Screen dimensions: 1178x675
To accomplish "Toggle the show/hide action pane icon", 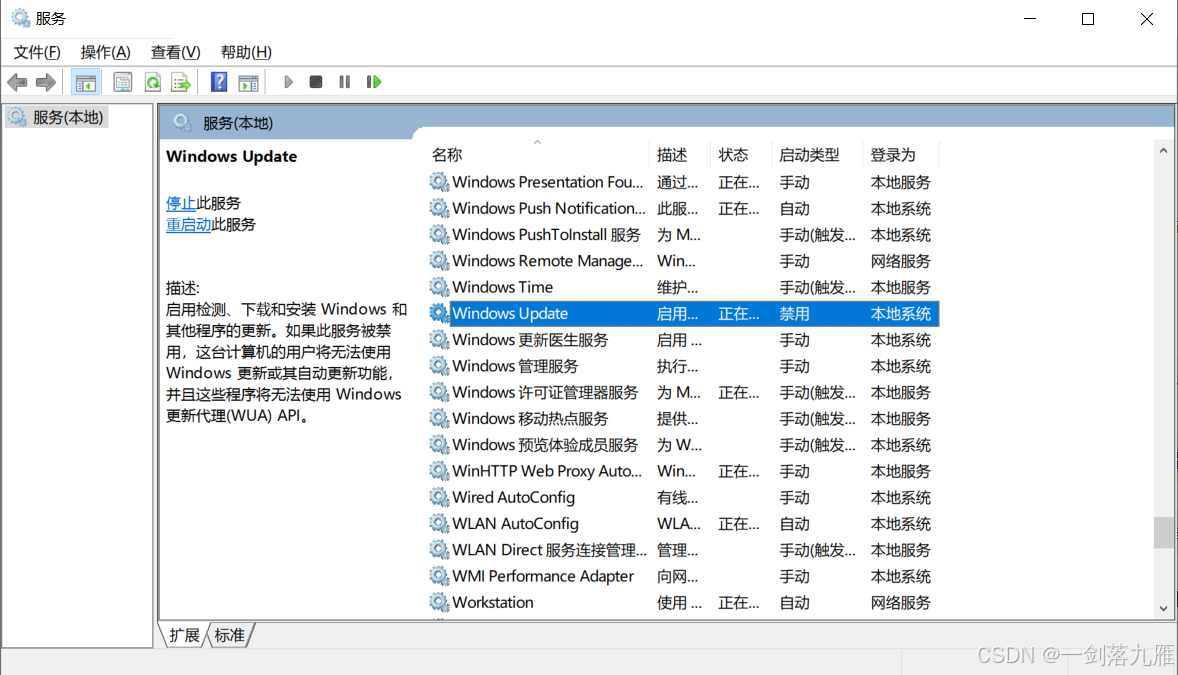I will point(248,82).
